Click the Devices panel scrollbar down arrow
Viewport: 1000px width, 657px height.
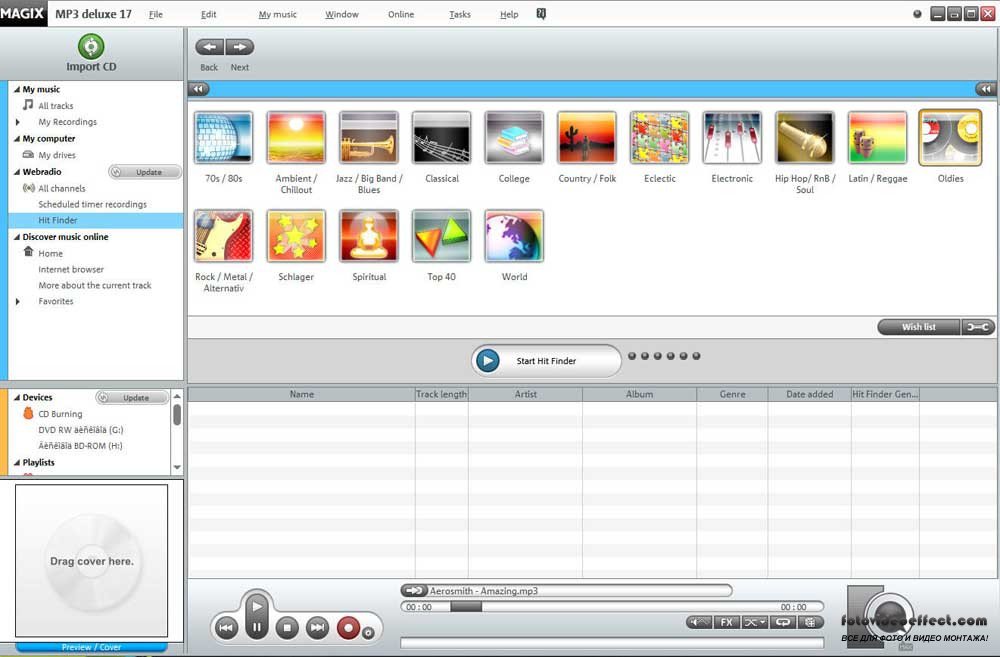click(177, 468)
